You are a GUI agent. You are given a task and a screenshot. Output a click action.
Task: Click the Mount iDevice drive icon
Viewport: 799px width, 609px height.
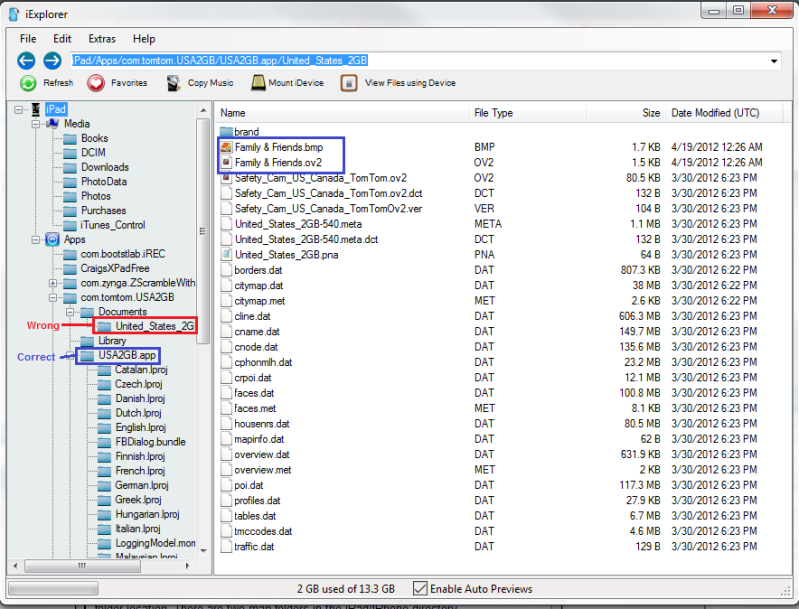click(258, 83)
